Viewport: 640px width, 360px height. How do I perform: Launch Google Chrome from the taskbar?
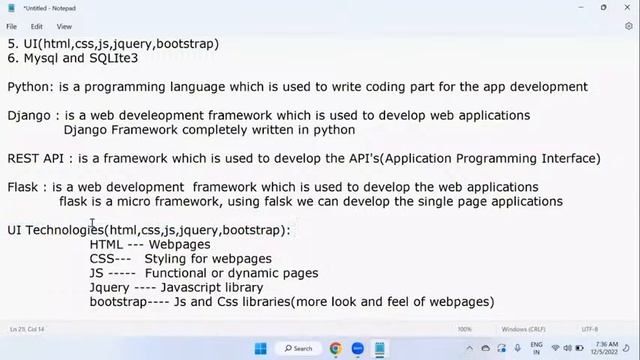(x=336, y=349)
